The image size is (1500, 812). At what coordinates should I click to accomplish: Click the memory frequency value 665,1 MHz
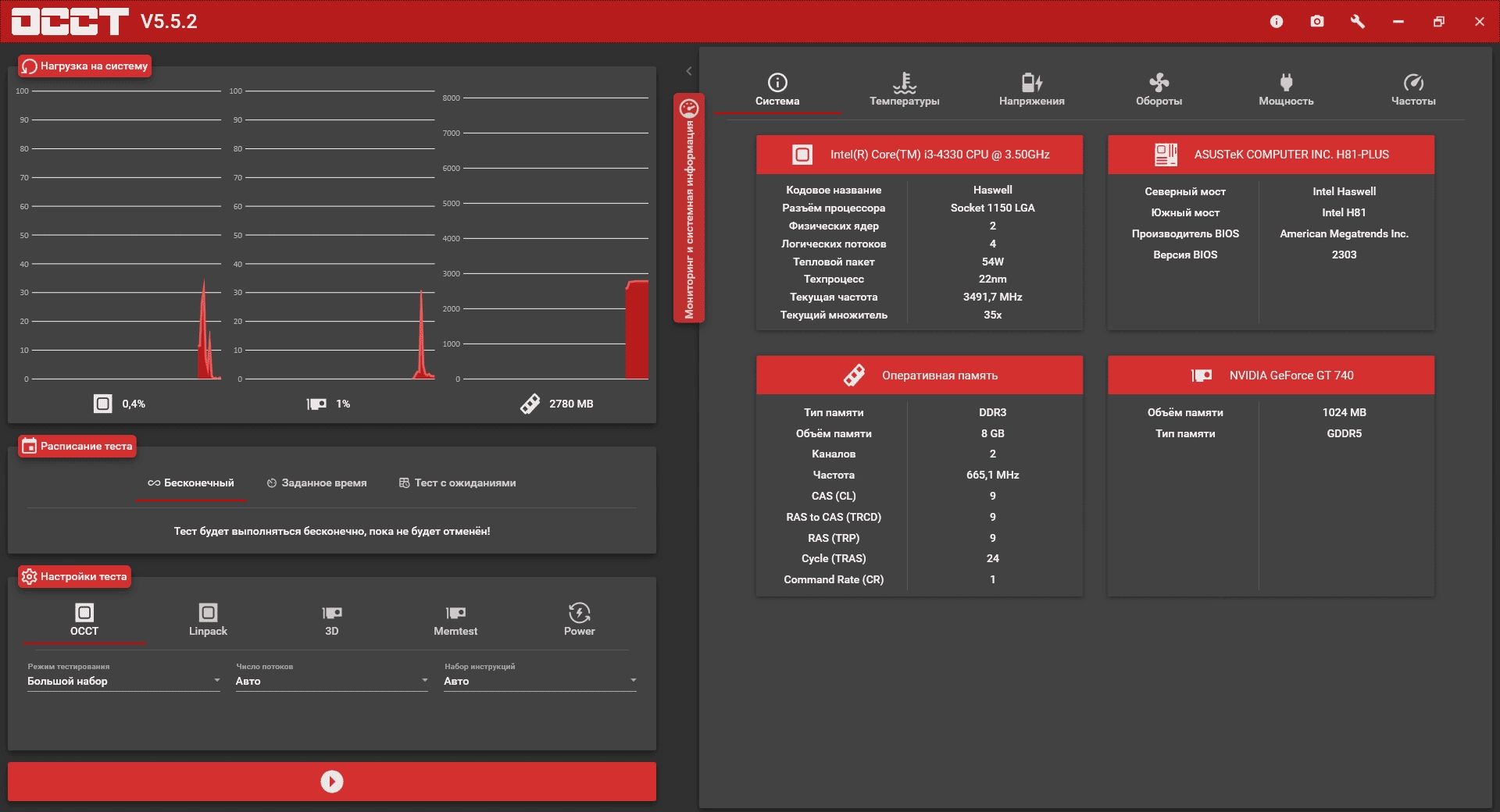[992, 475]
